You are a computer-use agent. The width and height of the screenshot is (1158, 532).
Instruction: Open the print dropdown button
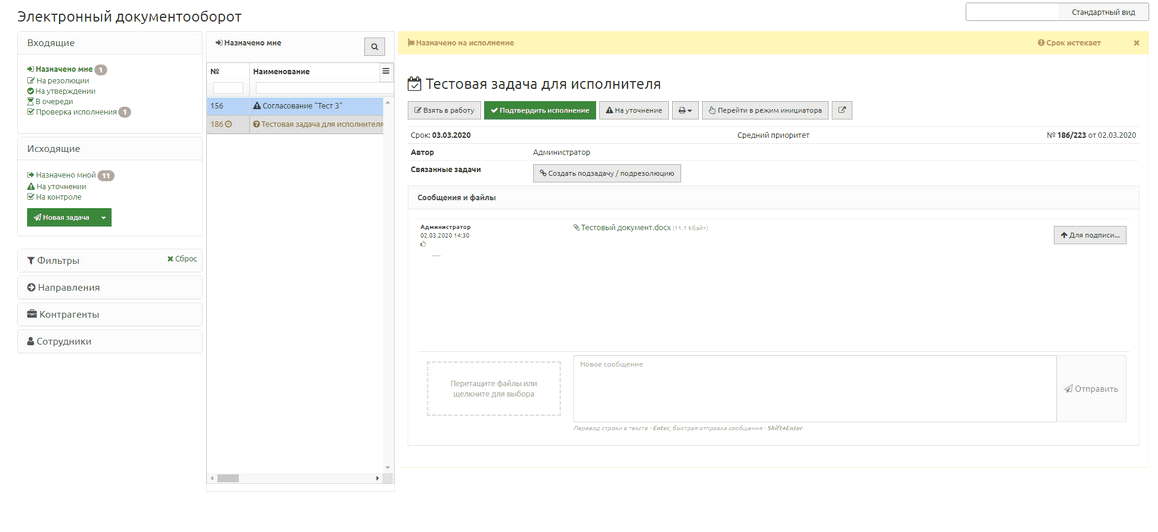(x=686, y=110)
